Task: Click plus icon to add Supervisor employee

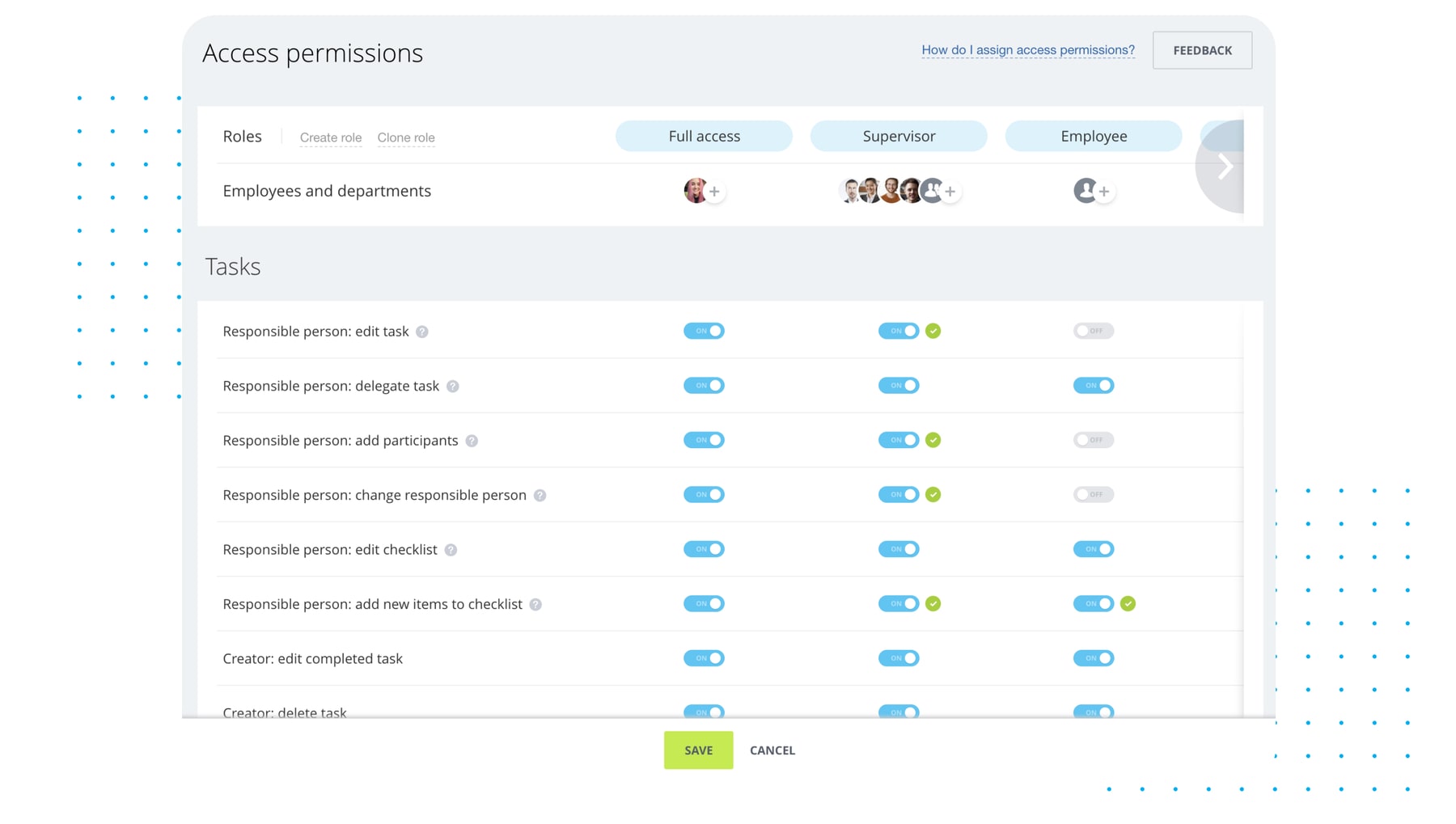Action: point(950,192)
